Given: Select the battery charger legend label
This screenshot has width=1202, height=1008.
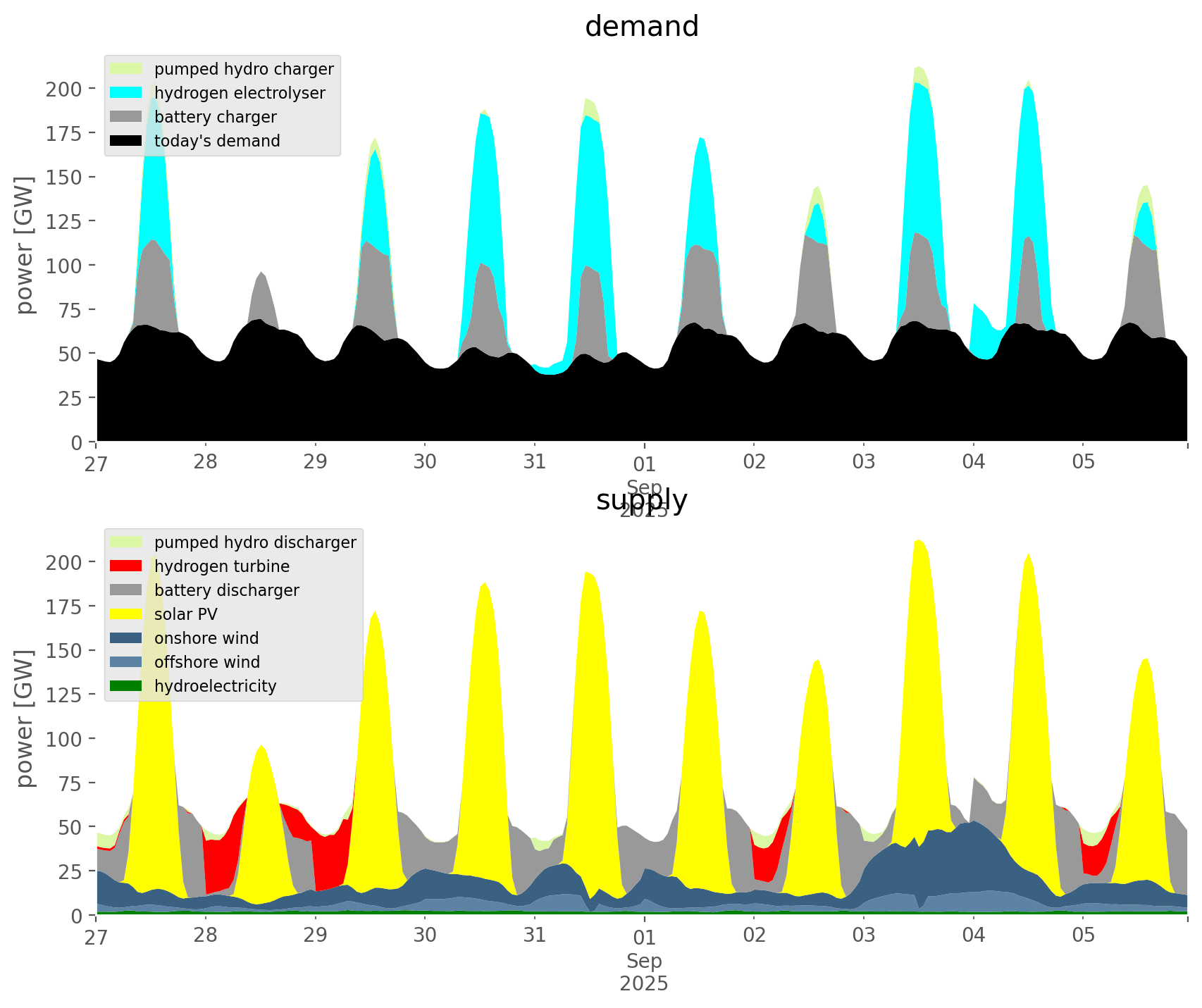Looking at the screenshot, I should point(215,117).
